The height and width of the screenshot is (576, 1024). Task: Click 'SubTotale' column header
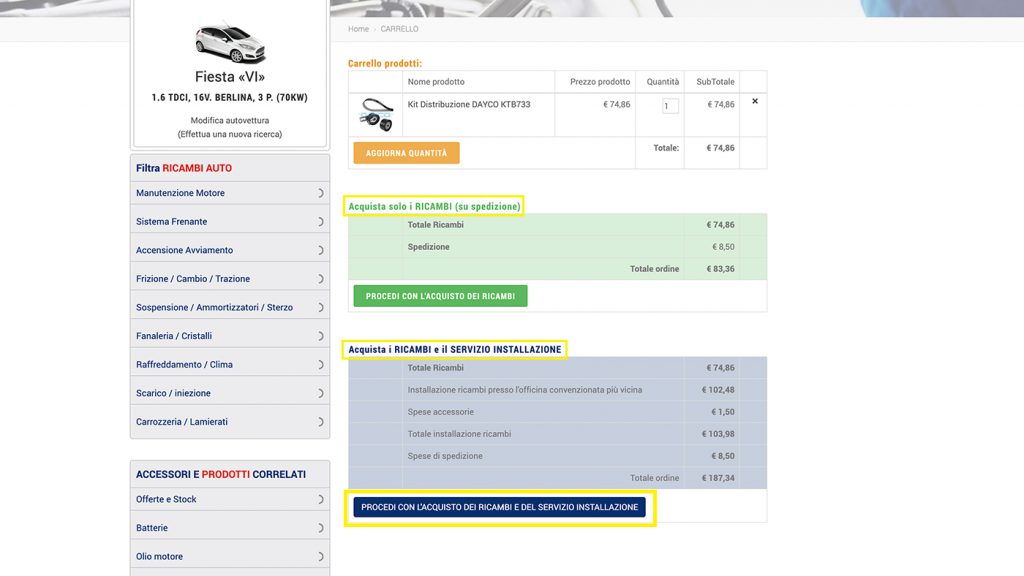point(715,82)
